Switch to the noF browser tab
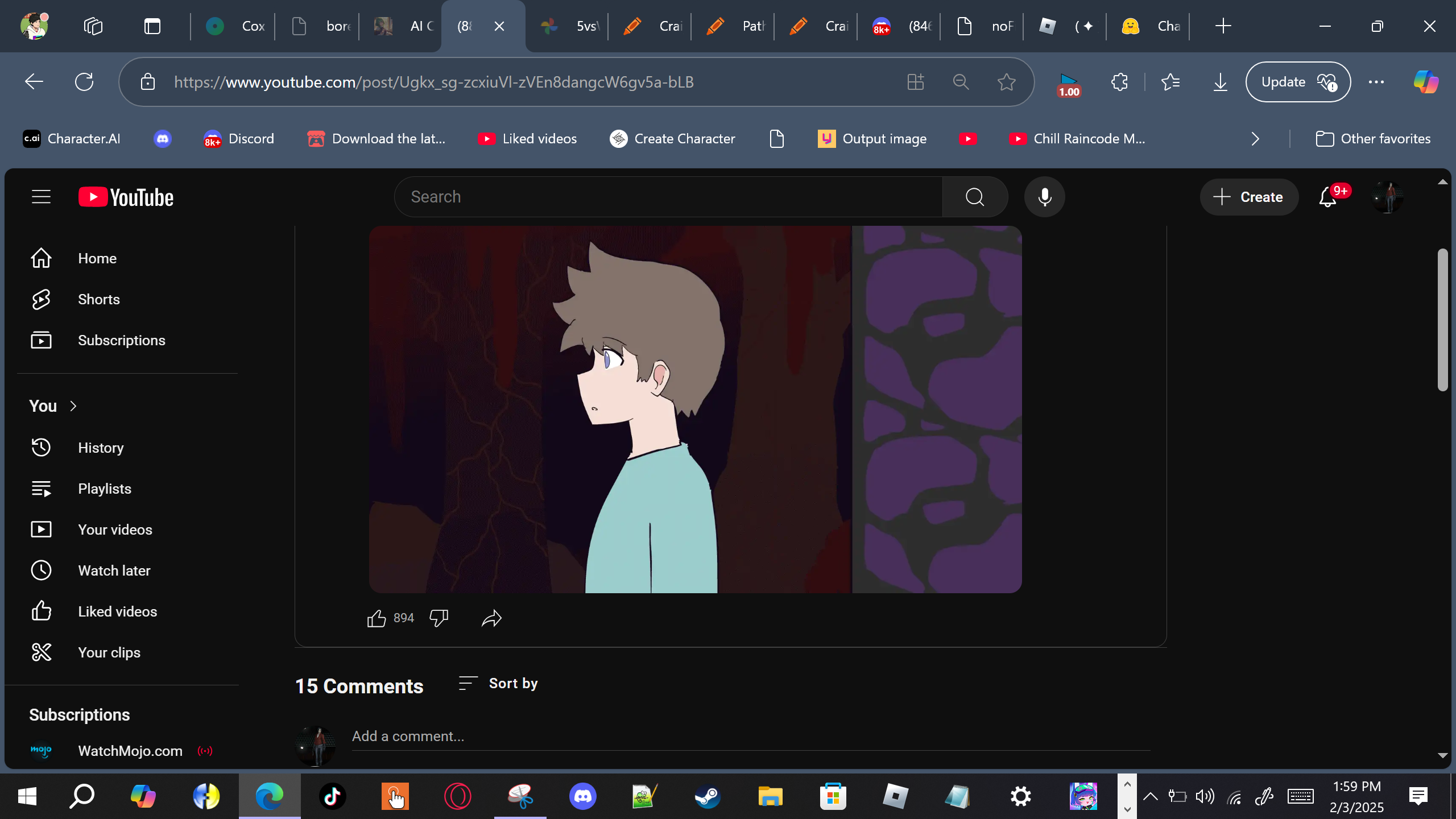1456x819 pixels. click(984, 26)
